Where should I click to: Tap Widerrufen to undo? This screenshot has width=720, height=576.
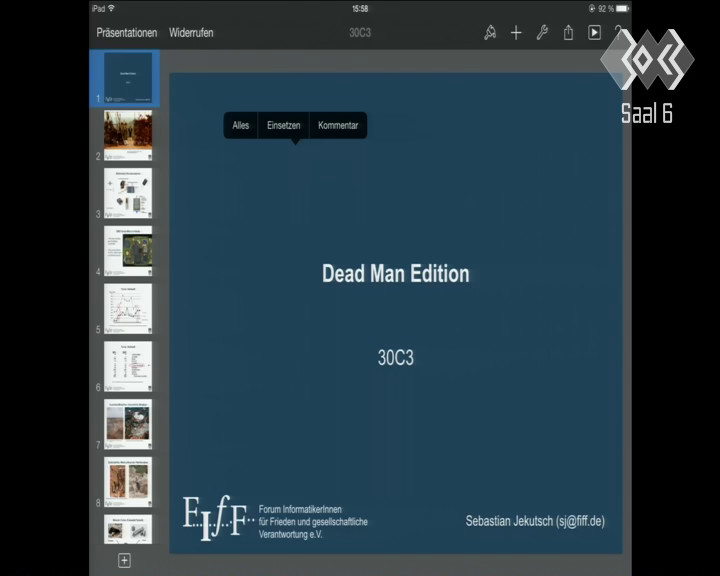point(191,33)
